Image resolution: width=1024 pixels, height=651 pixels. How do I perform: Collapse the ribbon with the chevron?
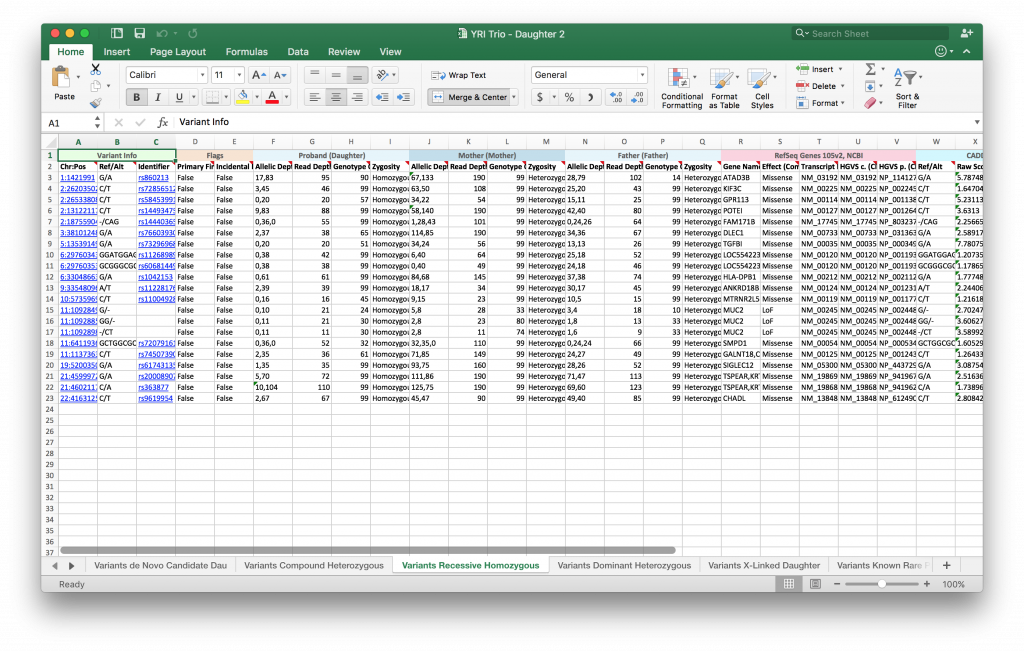[x=967, y=52]
